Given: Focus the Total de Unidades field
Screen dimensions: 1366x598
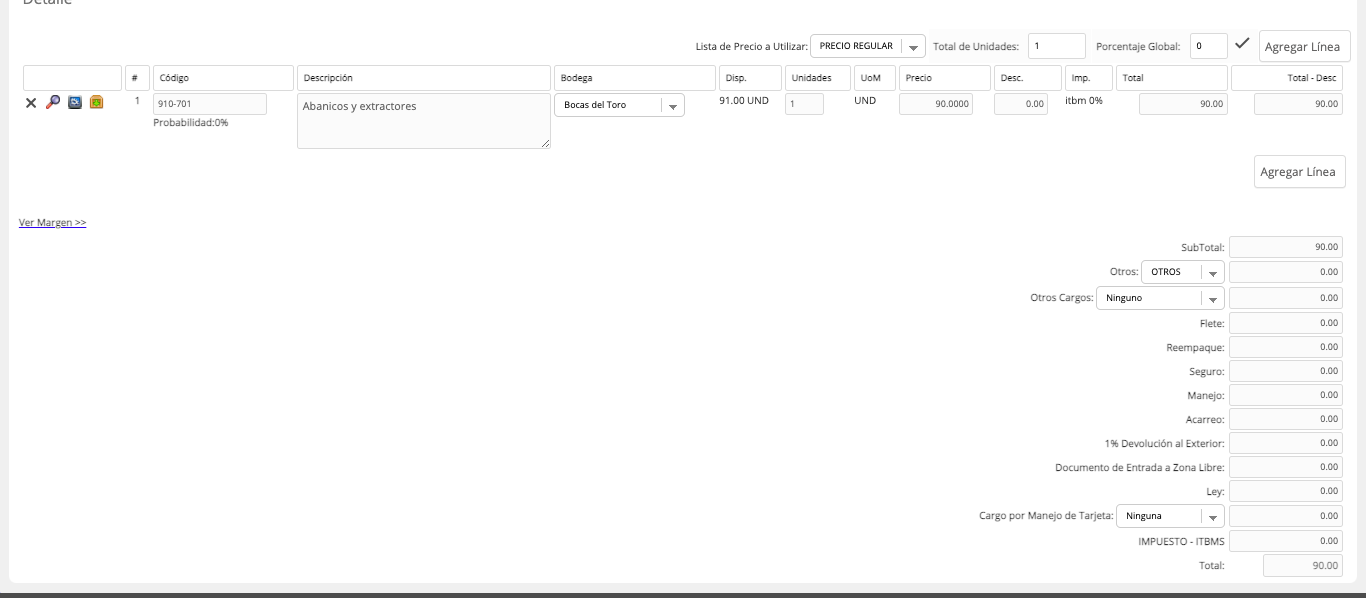Looking at the screenshot, I should (x=1057, y=46).
